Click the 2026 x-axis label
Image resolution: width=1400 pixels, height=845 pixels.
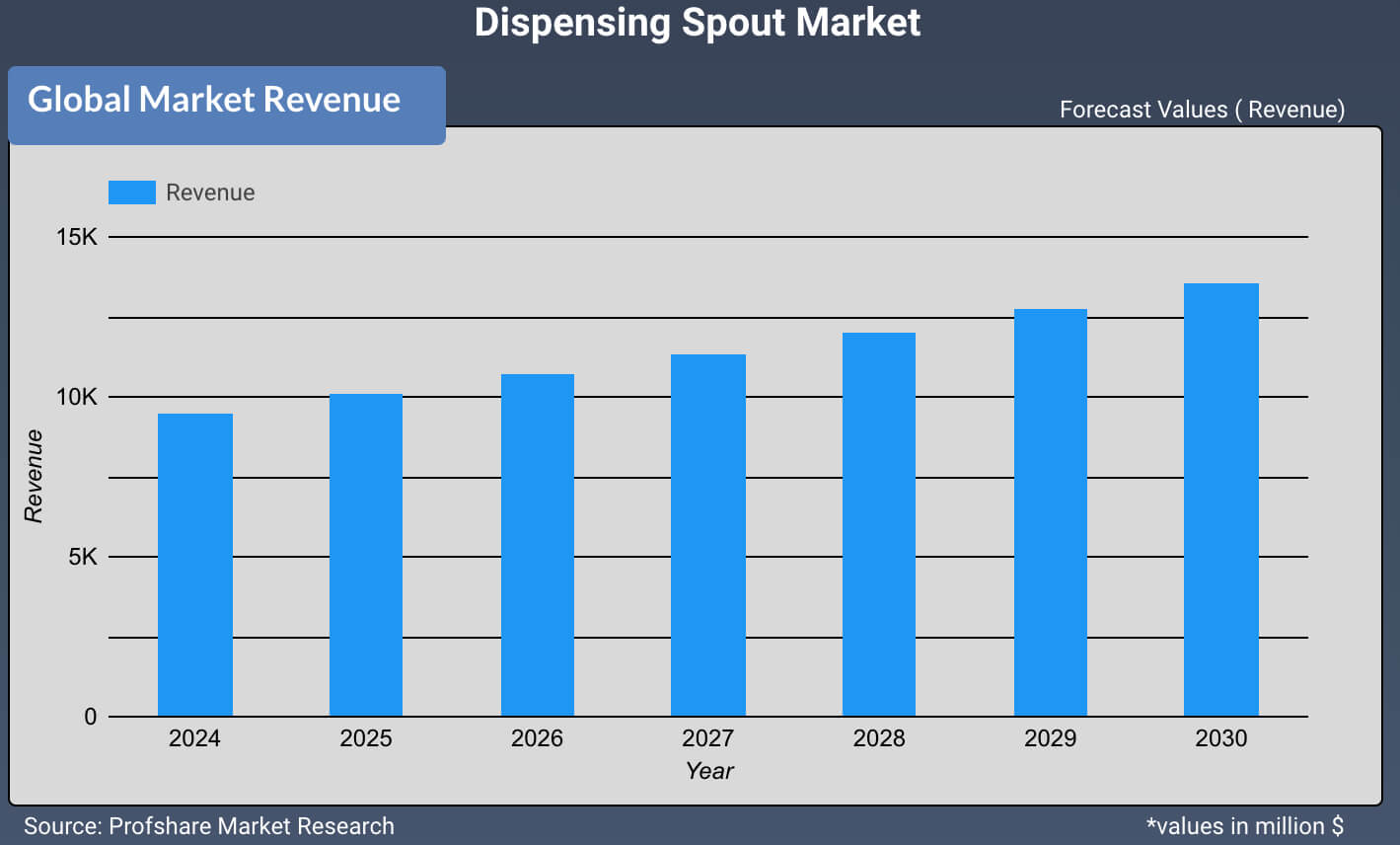537,738
